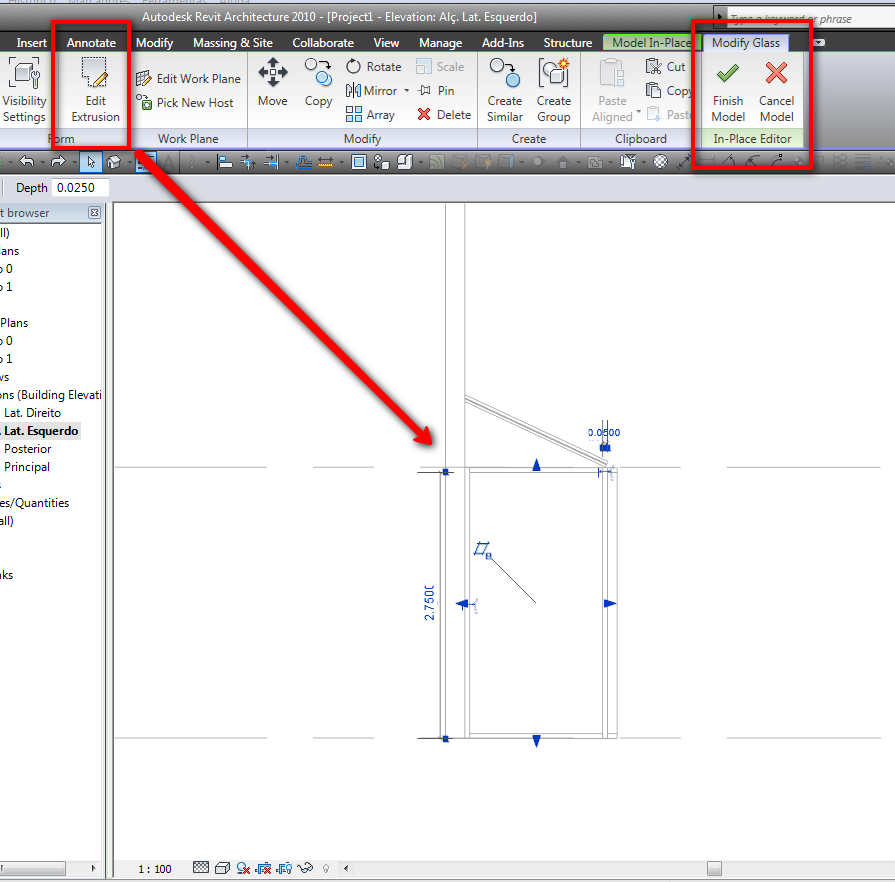Click the Create Similar icon
The height and width of the screenshot is (882, 895).
pos(504,90)
